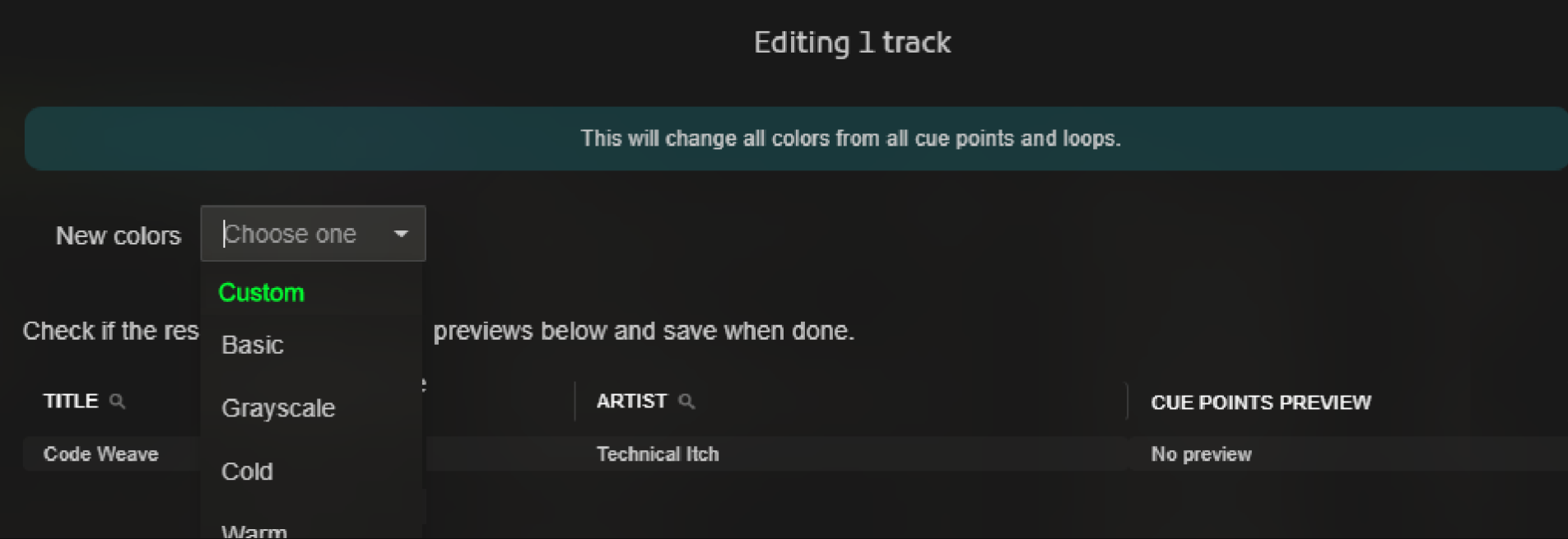Select the Cold color option

point(247,472)
